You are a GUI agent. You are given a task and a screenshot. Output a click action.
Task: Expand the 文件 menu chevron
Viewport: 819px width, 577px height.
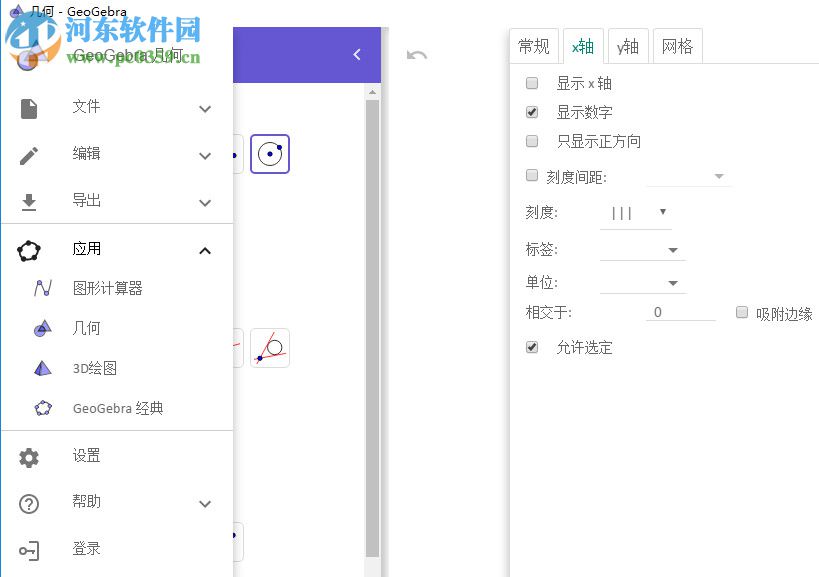[x=205, y=109]
